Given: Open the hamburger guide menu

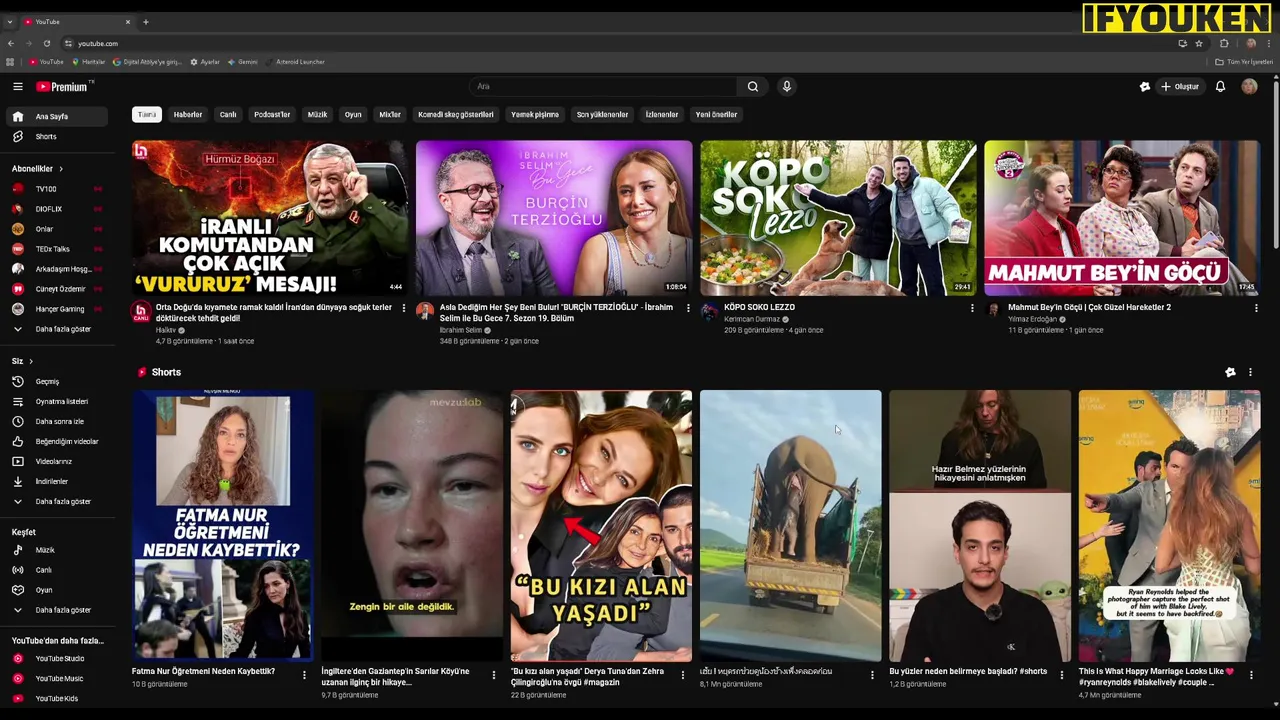Looking at the screenshot, I should pos(17,87).
